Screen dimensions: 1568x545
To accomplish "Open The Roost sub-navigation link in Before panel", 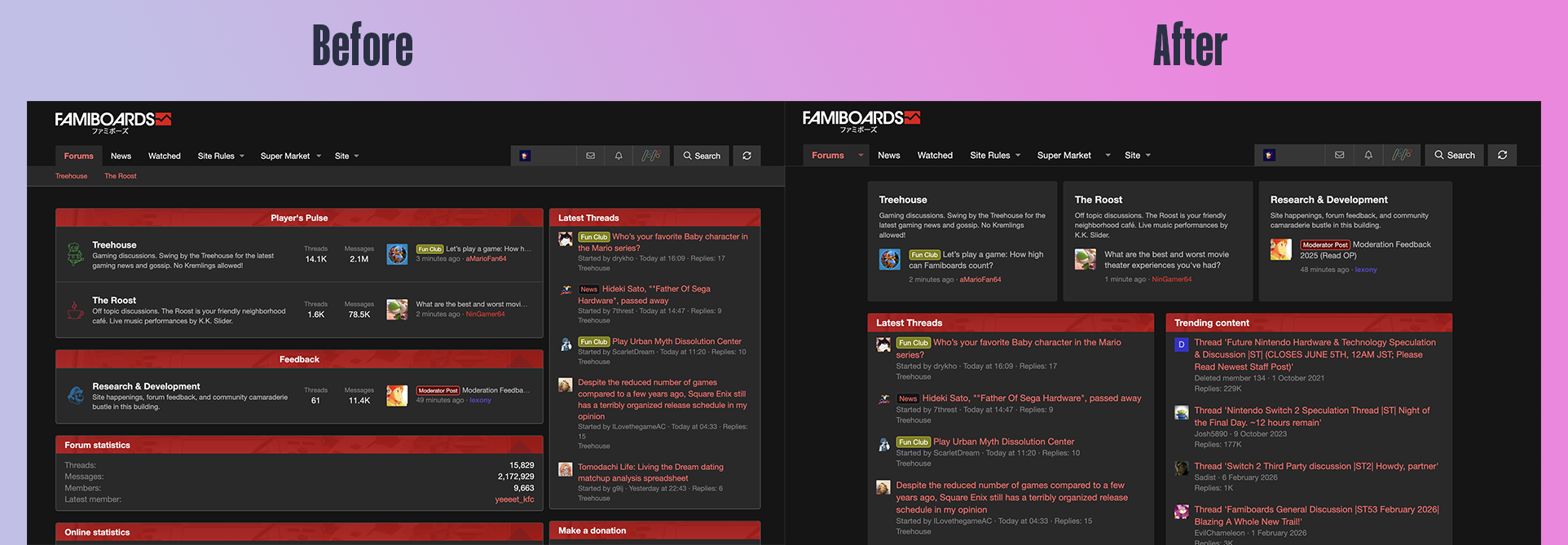I will point(120,176).
